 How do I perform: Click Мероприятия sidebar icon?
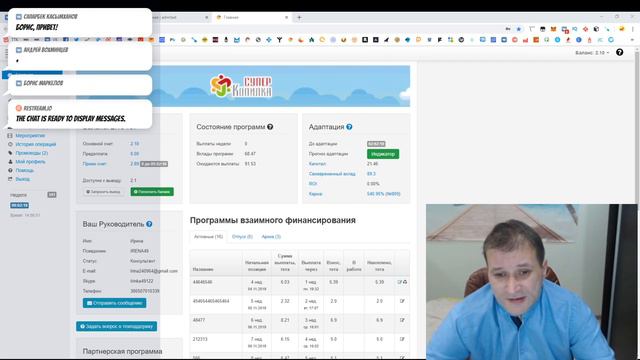(x=10, y=136)
